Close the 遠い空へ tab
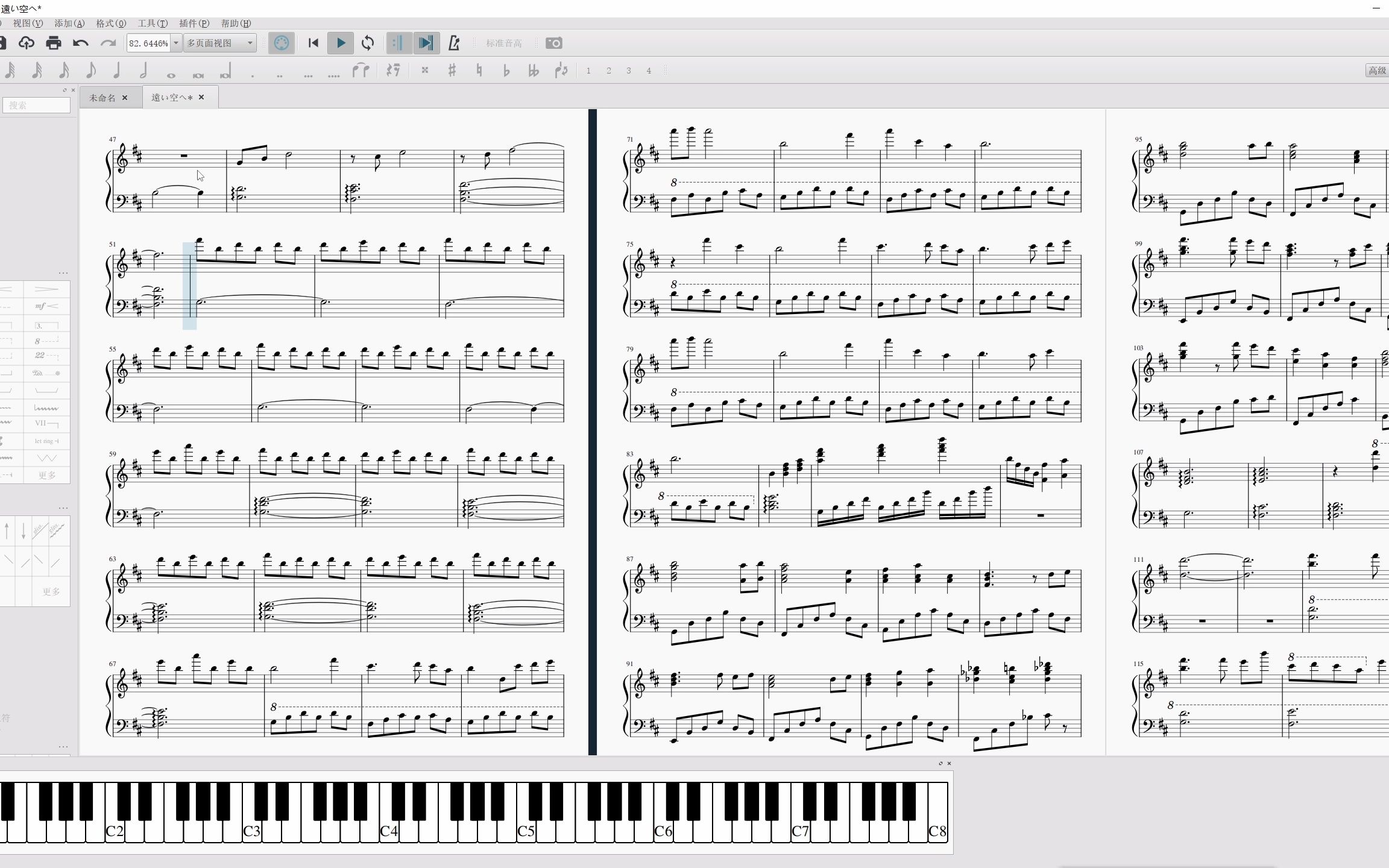This screenshot has height=868, width=1389. point(201,97)
